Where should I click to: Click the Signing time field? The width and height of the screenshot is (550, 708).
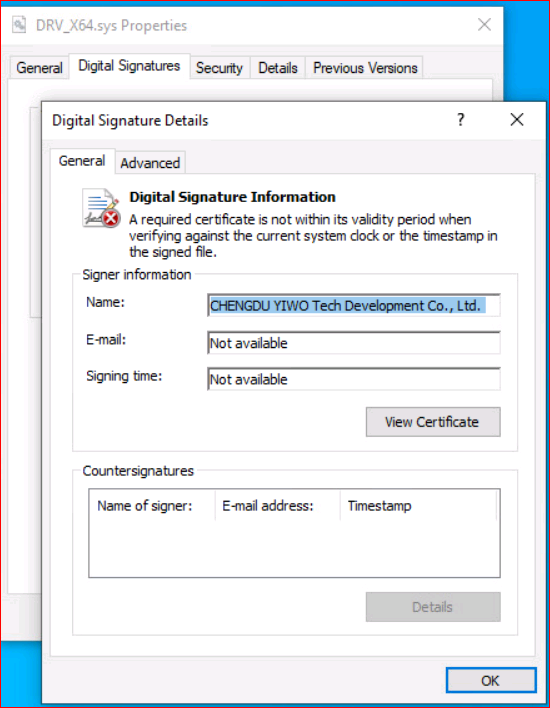pos(354,379)
